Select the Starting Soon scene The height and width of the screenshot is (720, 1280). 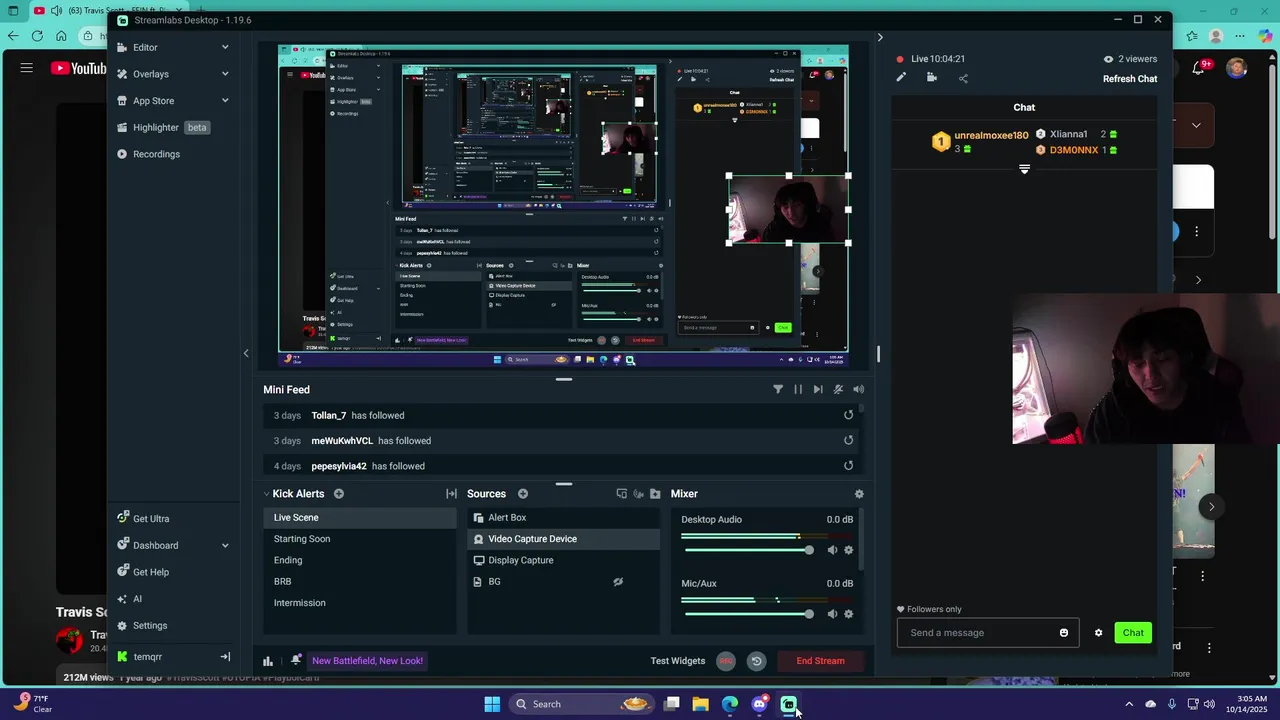[360, 539]
